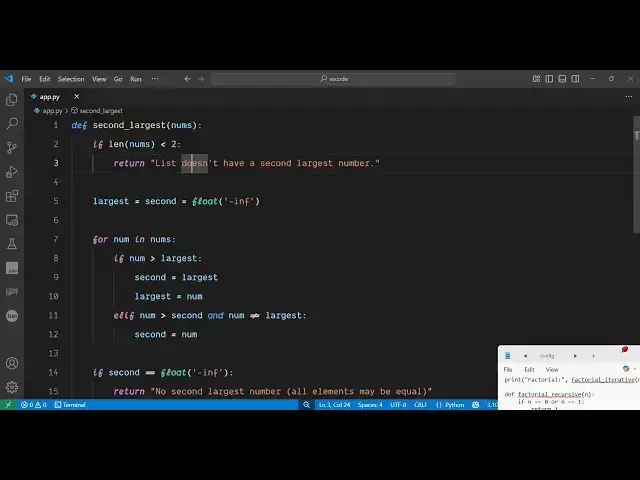Click "float('-inf')" on line 5
Screen dimensions: 640x480
226,201
